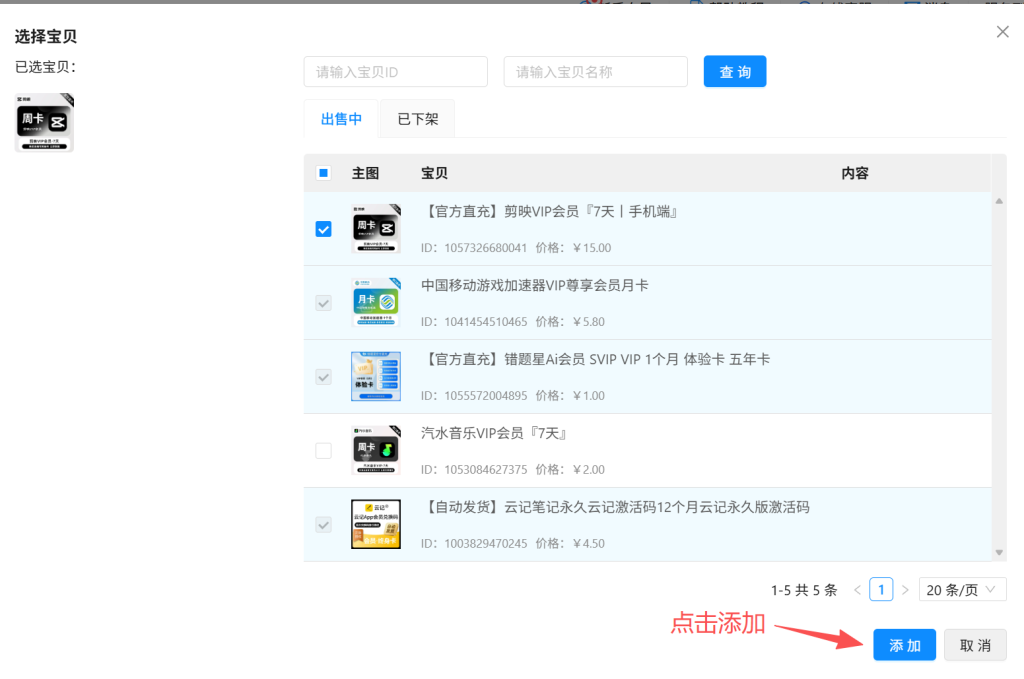This screenshot has height=679, width=1024.
Task: Open the 20 条/页 page size dropdown
Action: click(962, 590)
